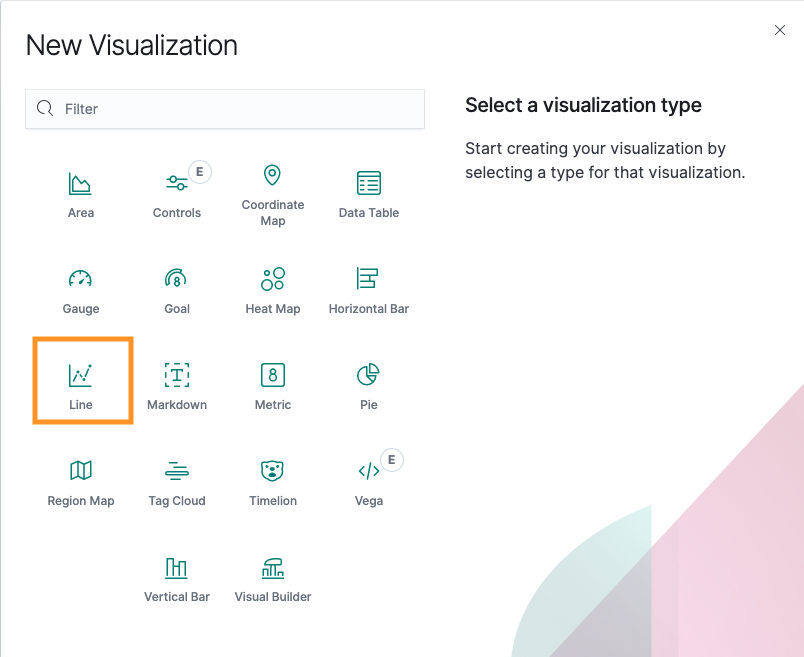The image size is (804, 657).
Task: Click the experimental E badge on Vega
Action: click(x=392, y=460)
